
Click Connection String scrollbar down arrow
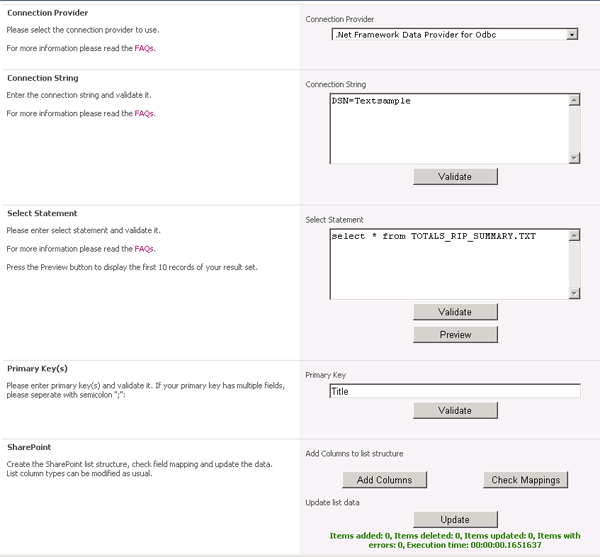tap(574, 157)
